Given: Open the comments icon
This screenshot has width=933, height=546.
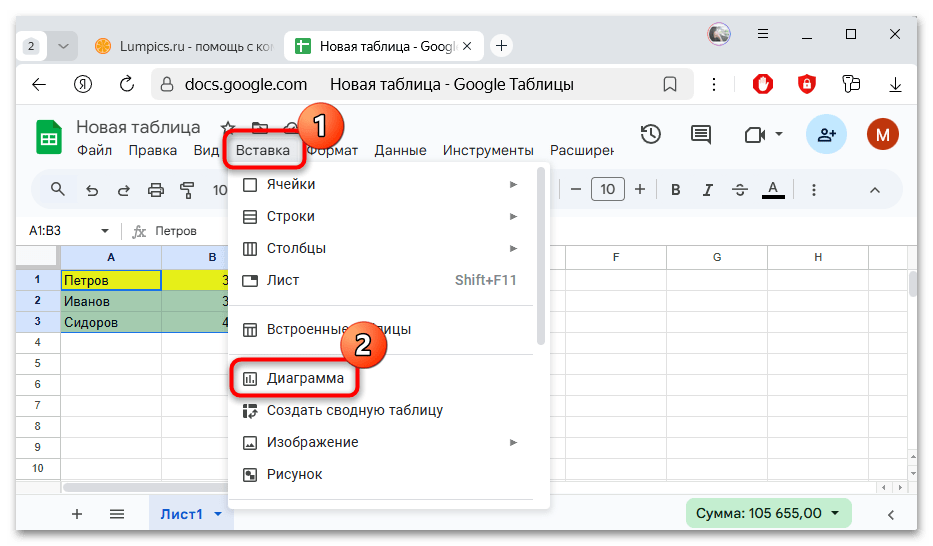Looking at the screenshot, I should pyautogui.click(x=701, y=134).
